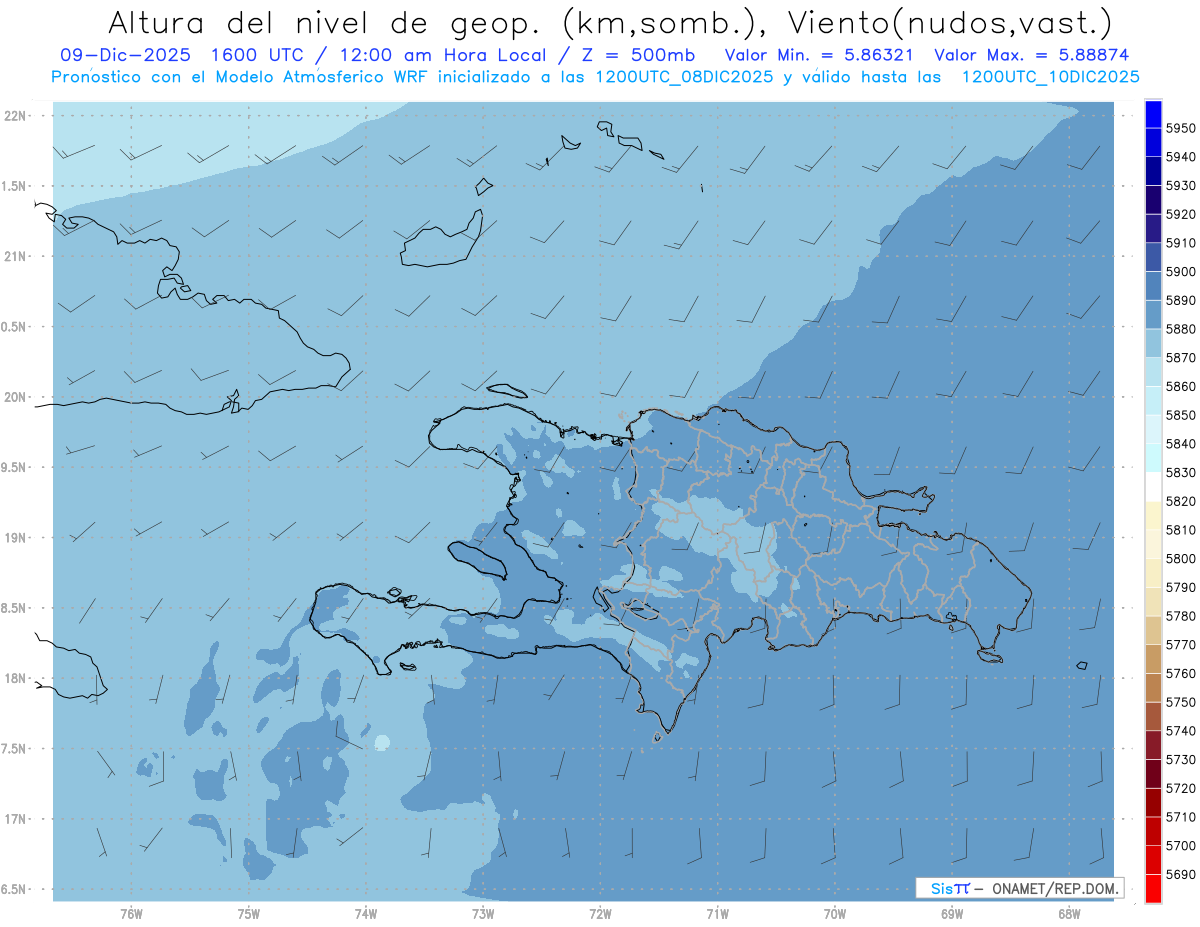The image size is (1200, 927).
Task: Click the "74W" longitude label
Action: point(366,914)
